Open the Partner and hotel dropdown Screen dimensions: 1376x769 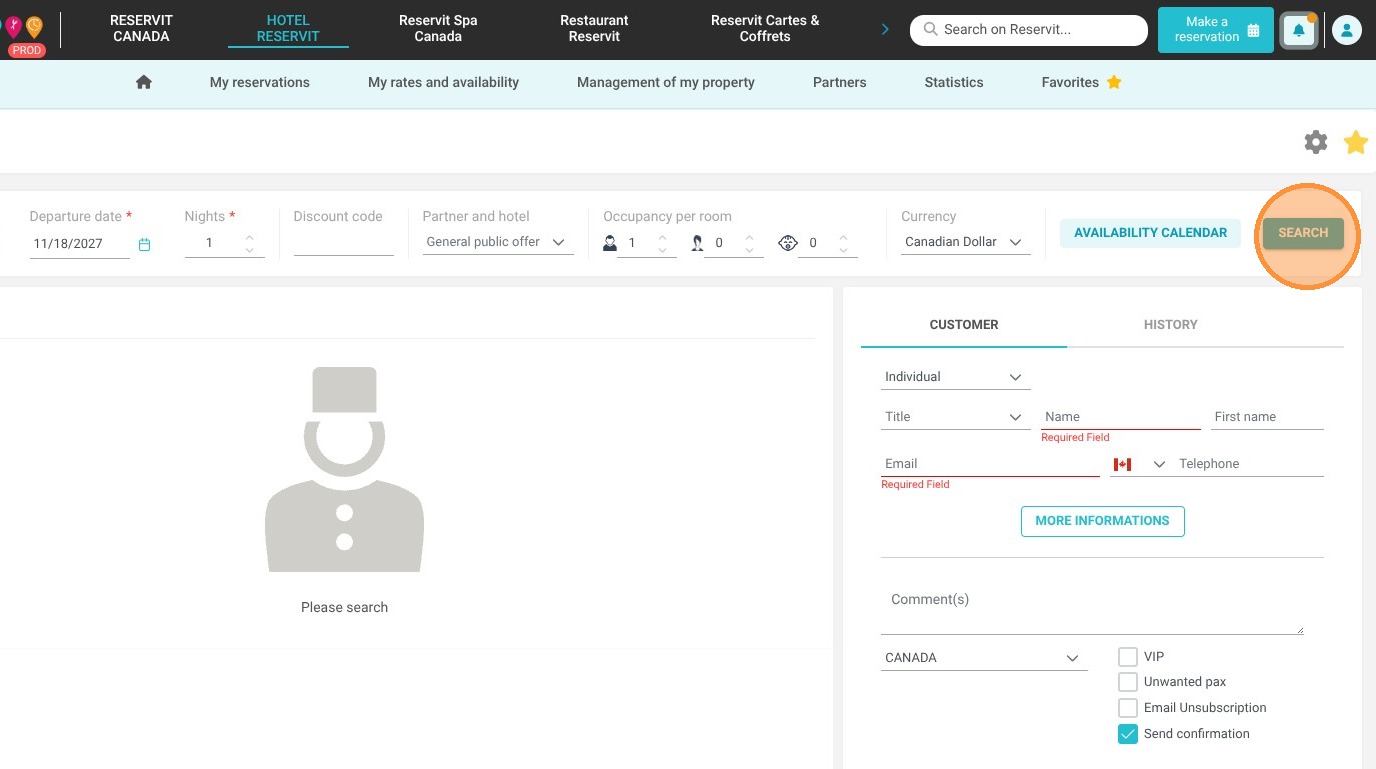tap(498, 242)
